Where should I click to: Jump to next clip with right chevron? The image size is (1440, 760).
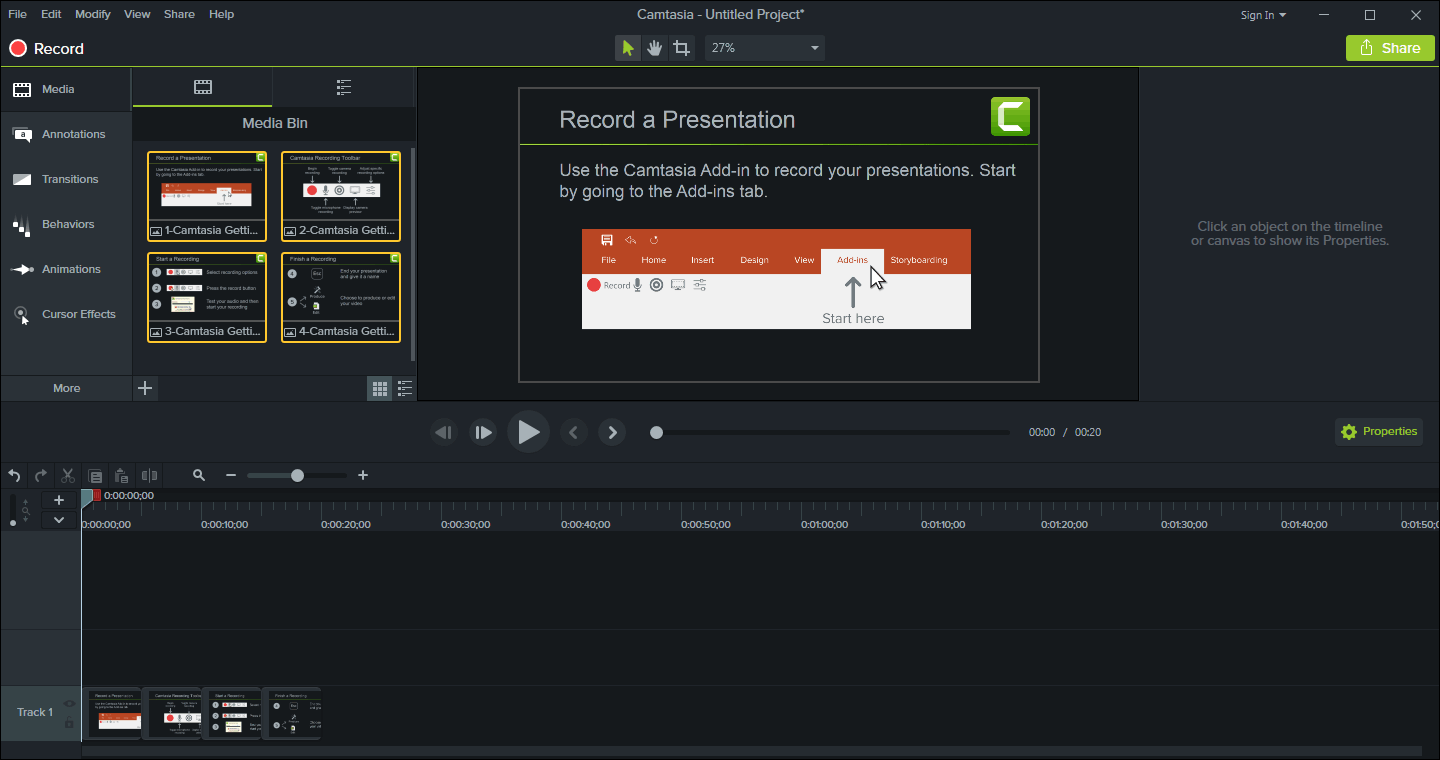pyautogui.click(x=612, y=432)
